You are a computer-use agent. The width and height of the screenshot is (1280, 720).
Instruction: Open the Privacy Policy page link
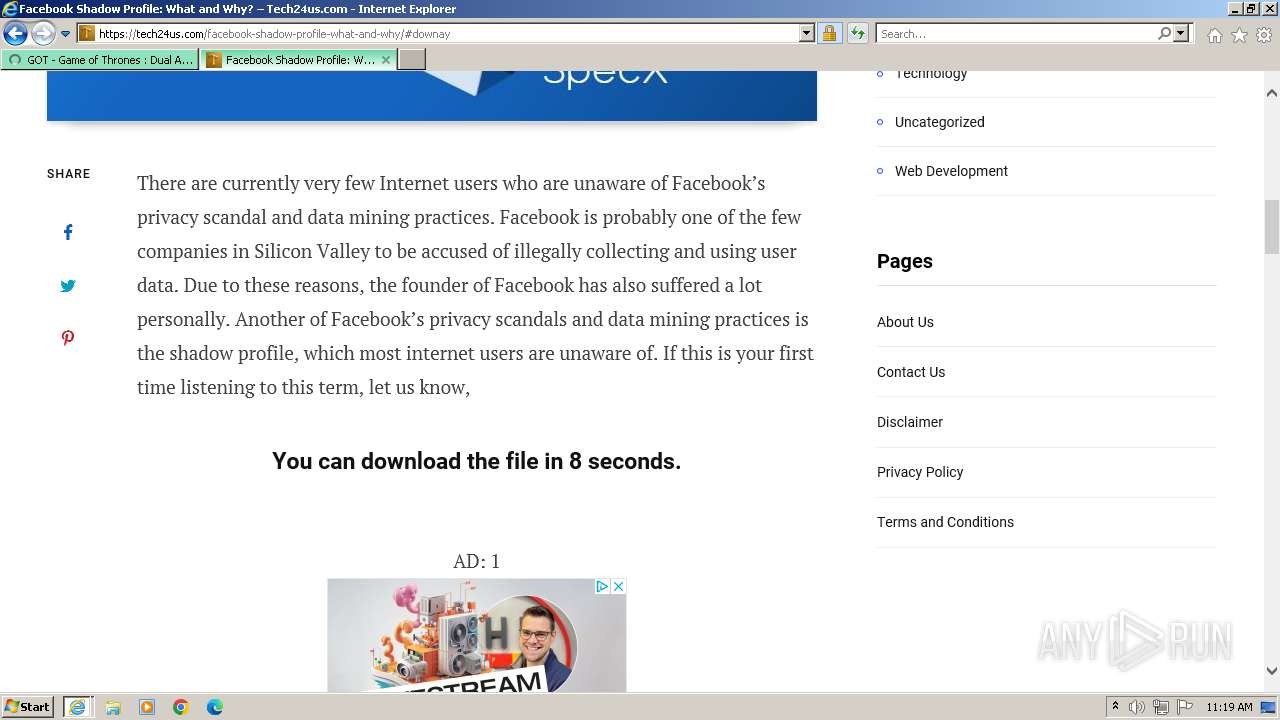[x=920, y=472]
